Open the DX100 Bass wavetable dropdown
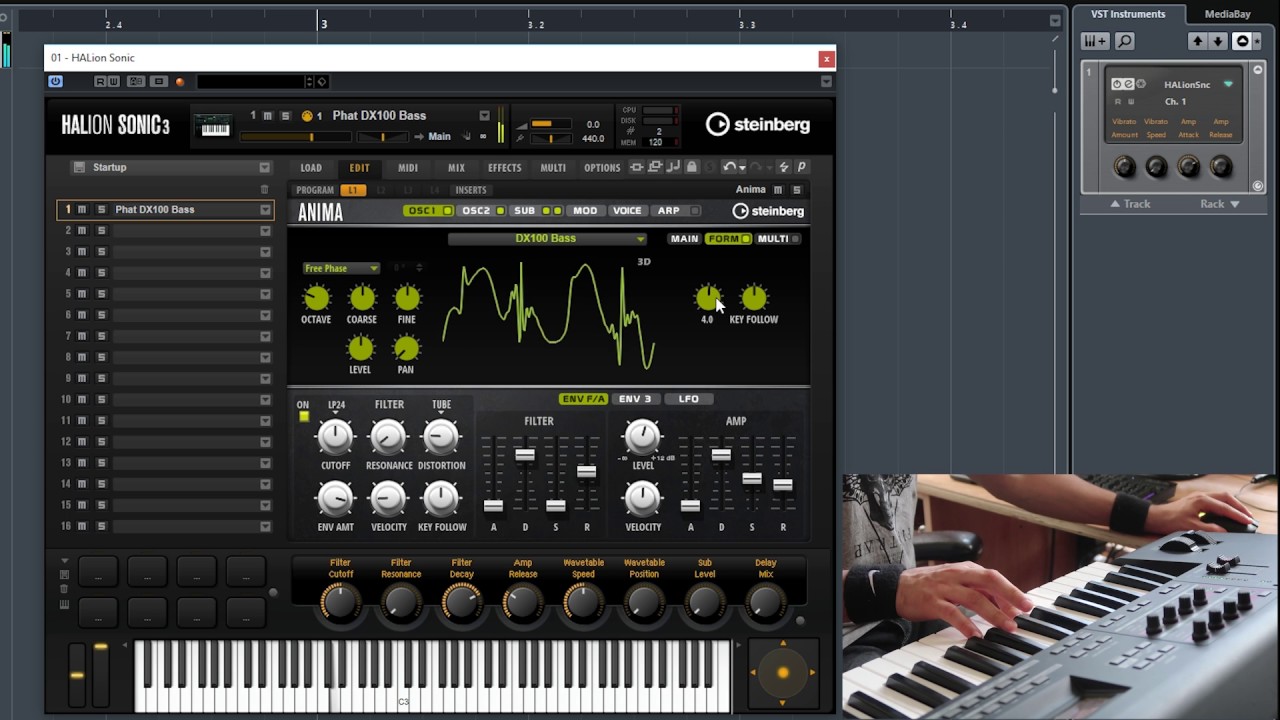Screen dimensions: 1280x720 [x=547, y=239]
